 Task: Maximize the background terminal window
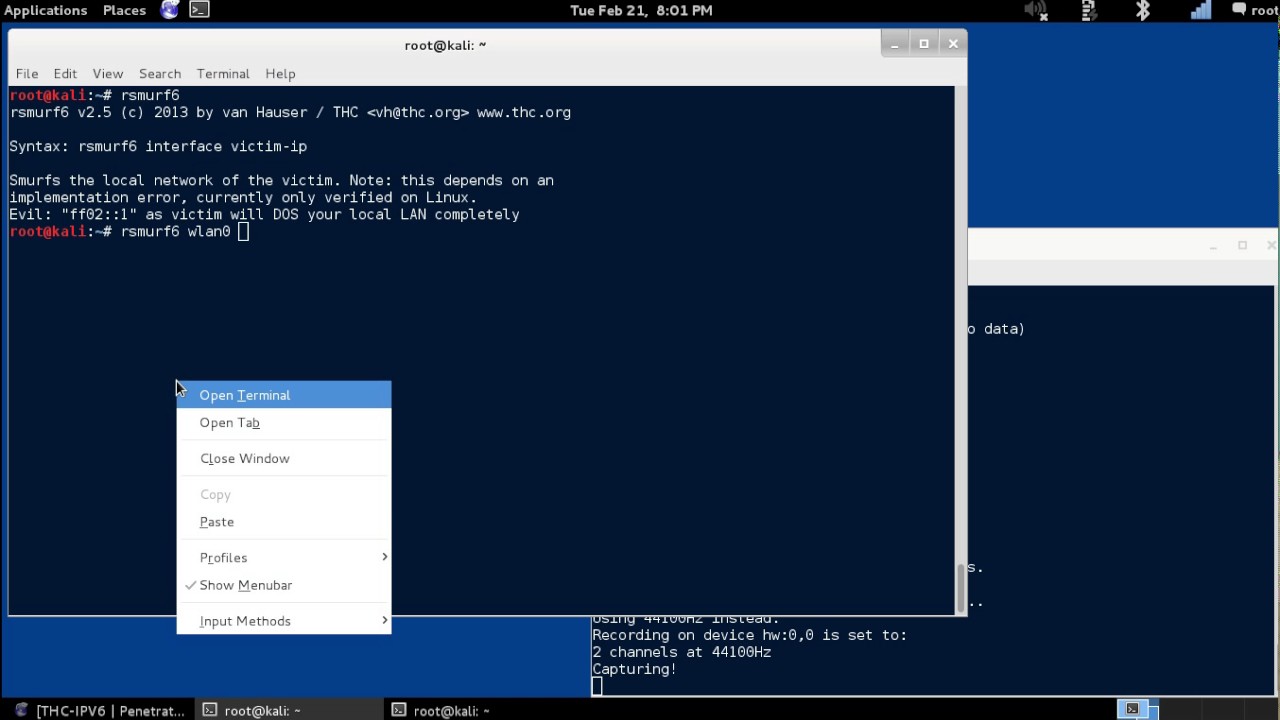pyautogui.click(x=1242, y=245)
